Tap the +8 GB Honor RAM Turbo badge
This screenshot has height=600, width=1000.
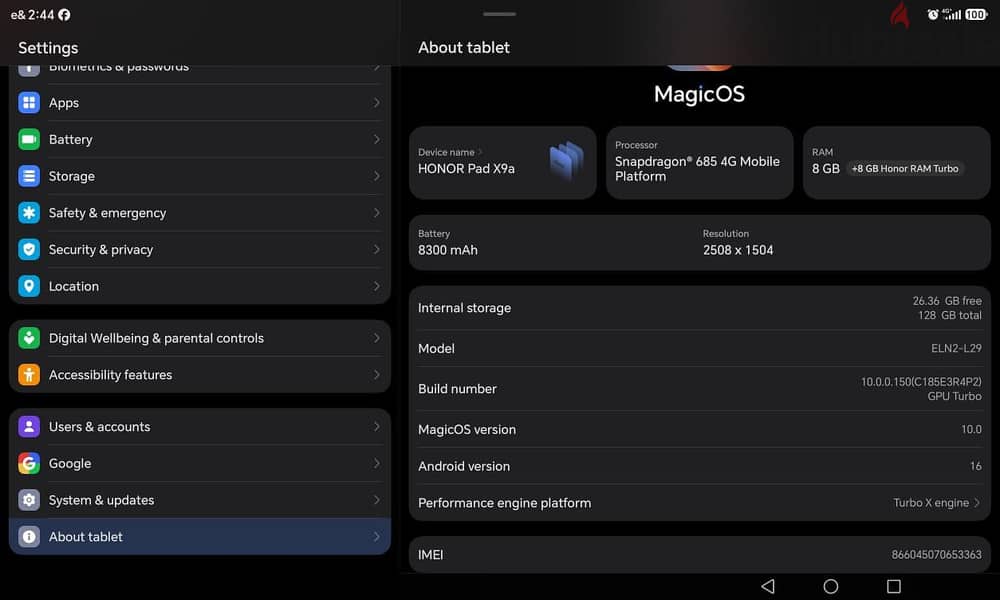tap(905, 169)
